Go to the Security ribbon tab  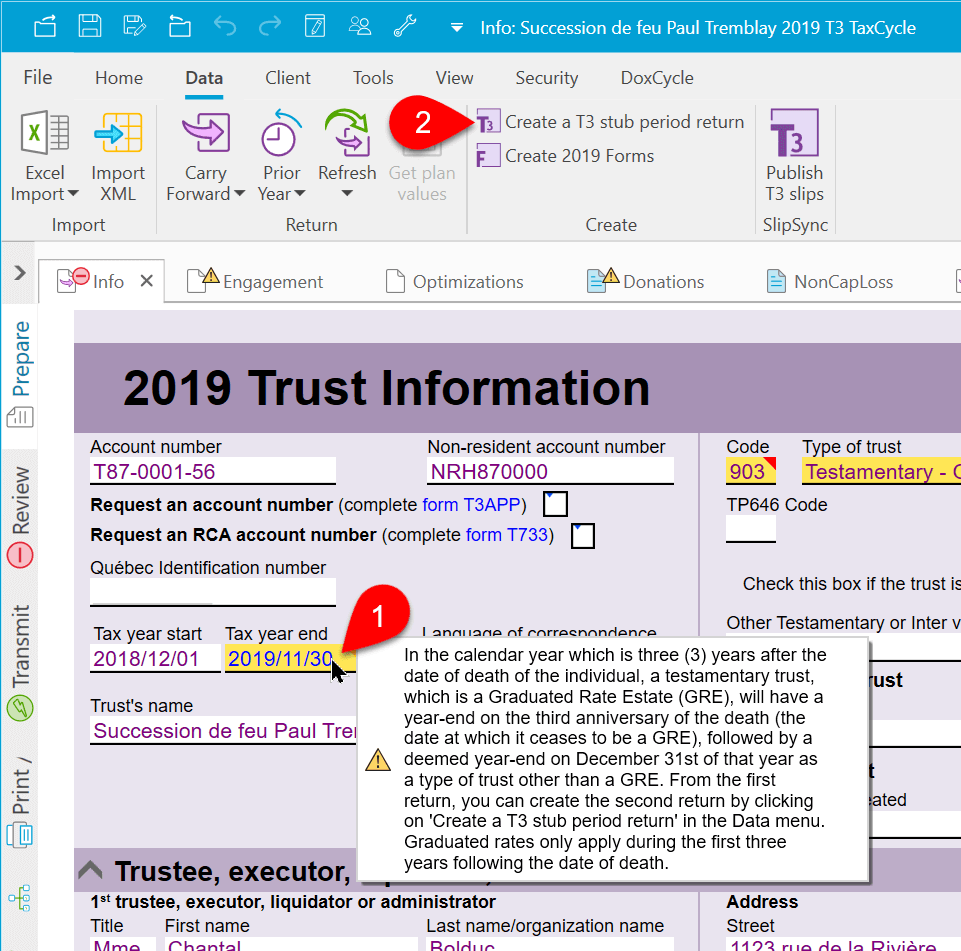pos(547,78)
